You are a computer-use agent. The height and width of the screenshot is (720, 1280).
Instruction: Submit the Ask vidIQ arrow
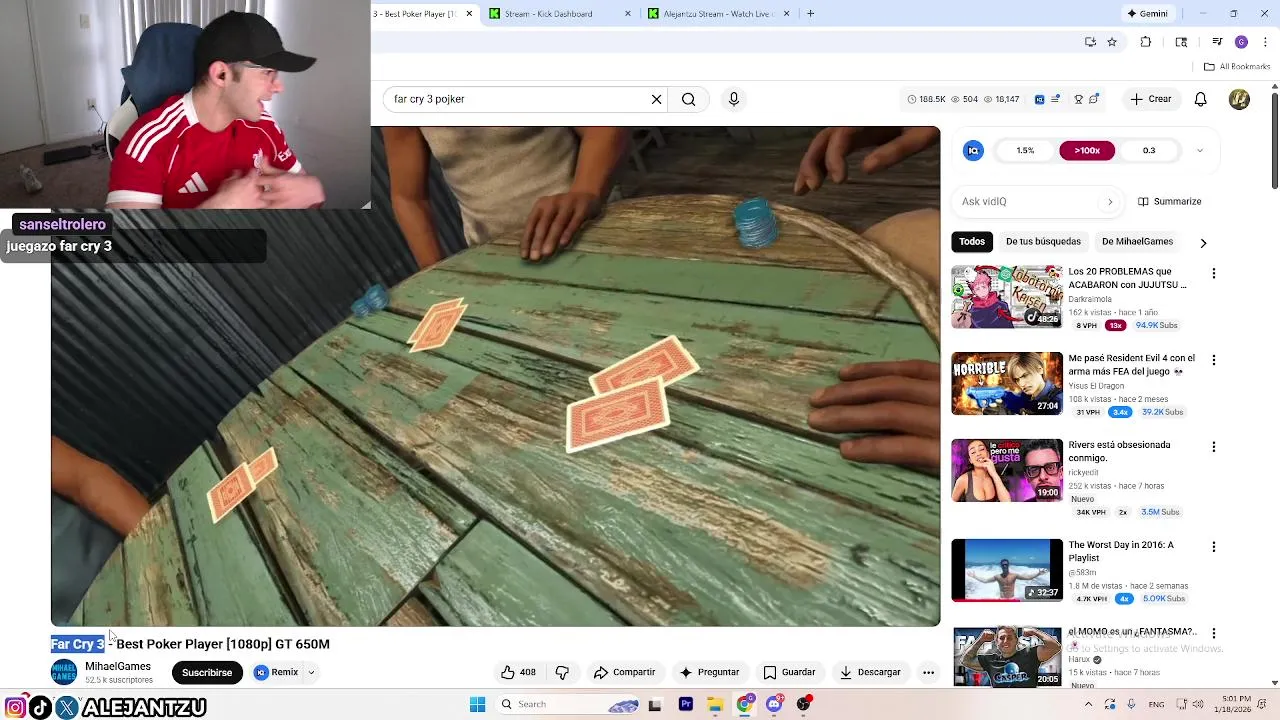pyautogui.click(x=1109, y=202)
